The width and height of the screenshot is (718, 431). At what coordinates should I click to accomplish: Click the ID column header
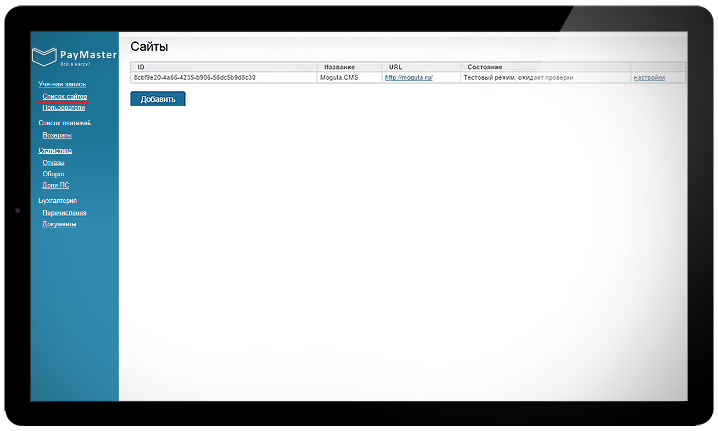(x=141, y=67)
